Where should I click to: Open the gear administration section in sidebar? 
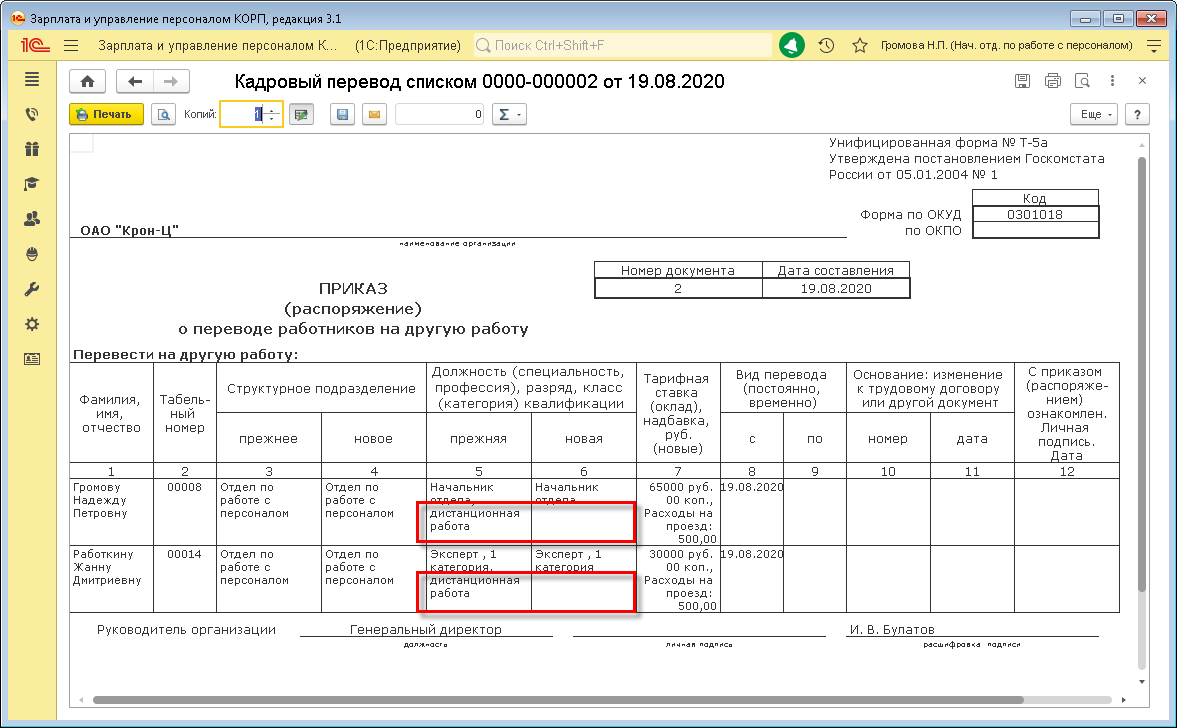tap(32, 324)
